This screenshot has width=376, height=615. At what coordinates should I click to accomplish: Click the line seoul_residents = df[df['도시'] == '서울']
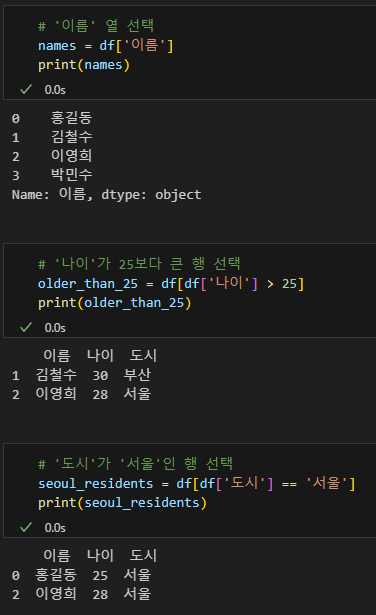click(196, 483)
